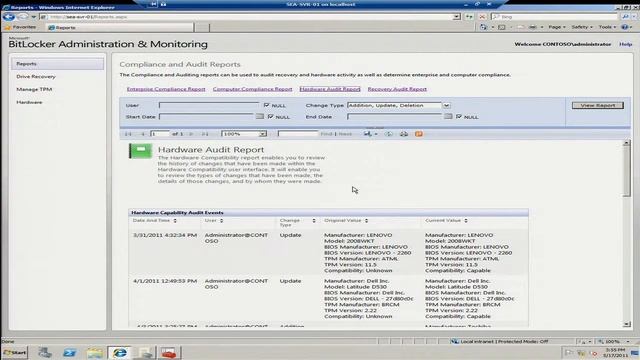The image size is (640, 360).
Task: Go to next page of report
Action: tap(191, 134)
